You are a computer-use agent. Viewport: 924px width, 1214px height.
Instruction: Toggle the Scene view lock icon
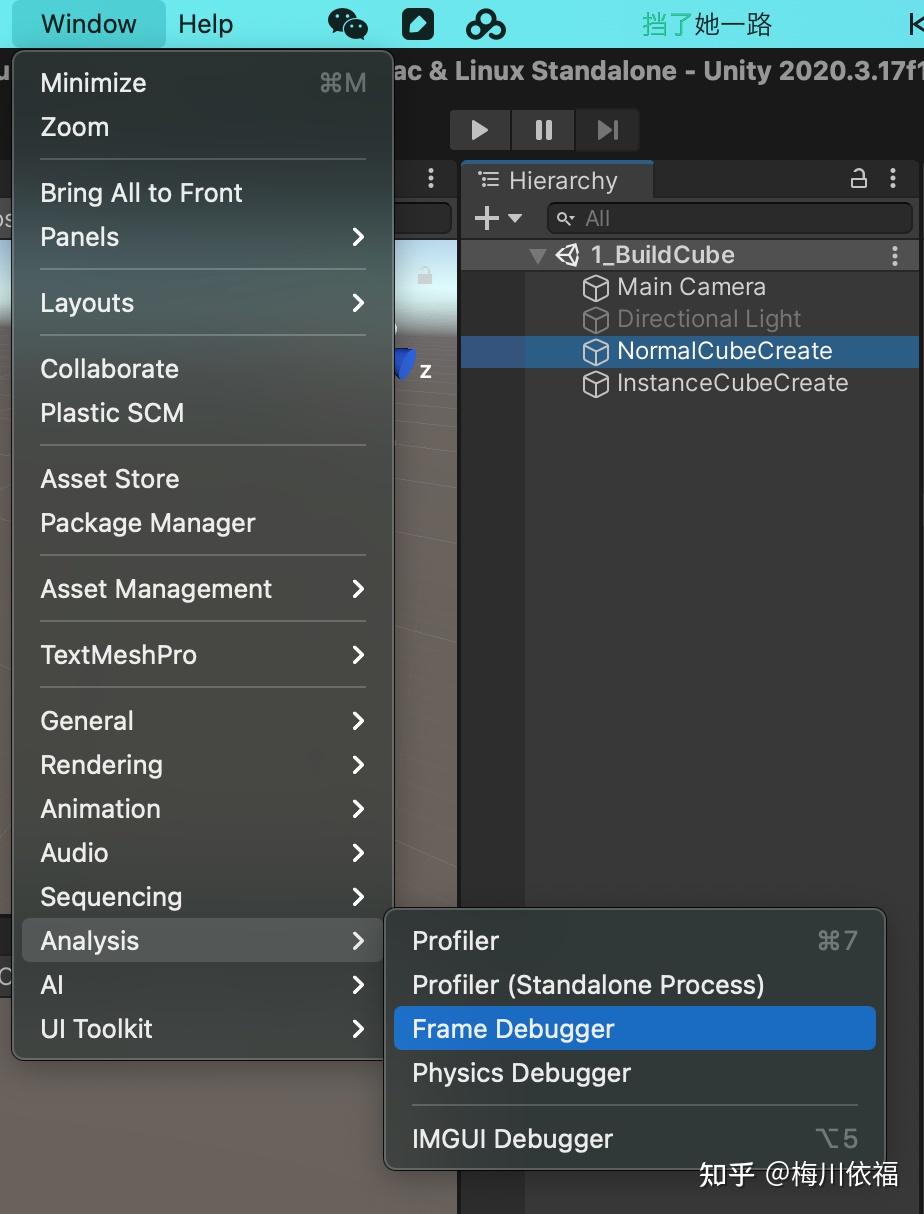point(425,276)
